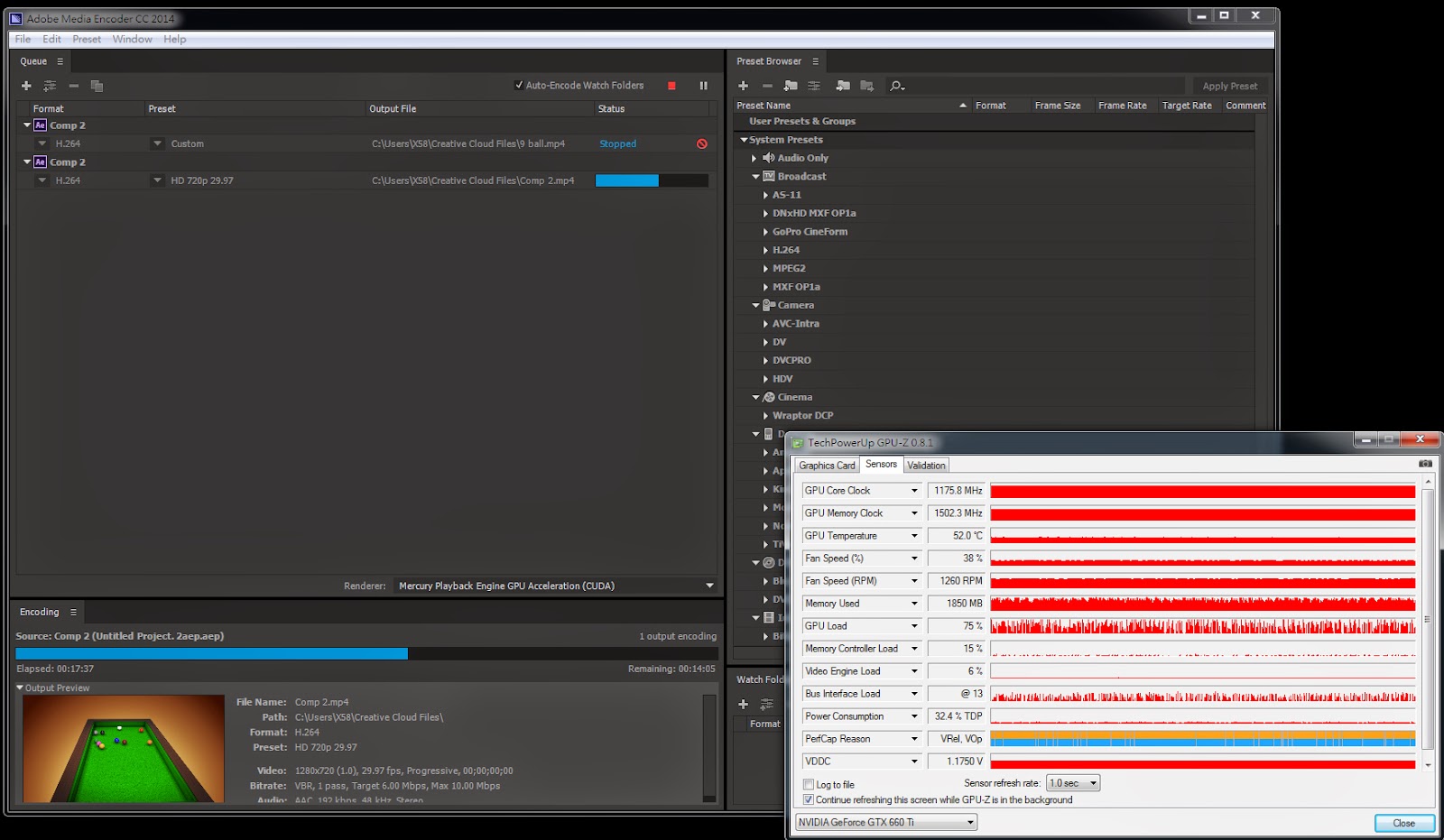
Task: Take a GPU-Z screenshot with camera icon
Action: point(1425,464)
